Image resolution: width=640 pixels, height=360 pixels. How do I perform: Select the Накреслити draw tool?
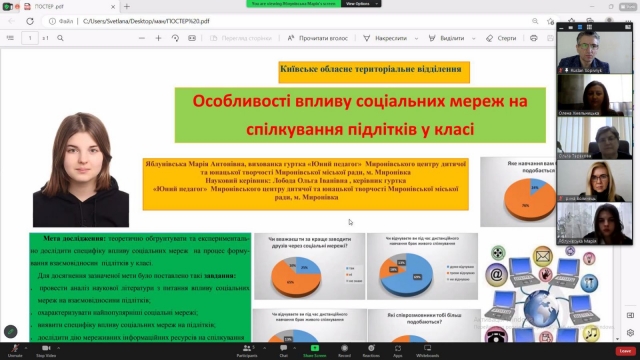pyautogui.click(x=385, y=38)
